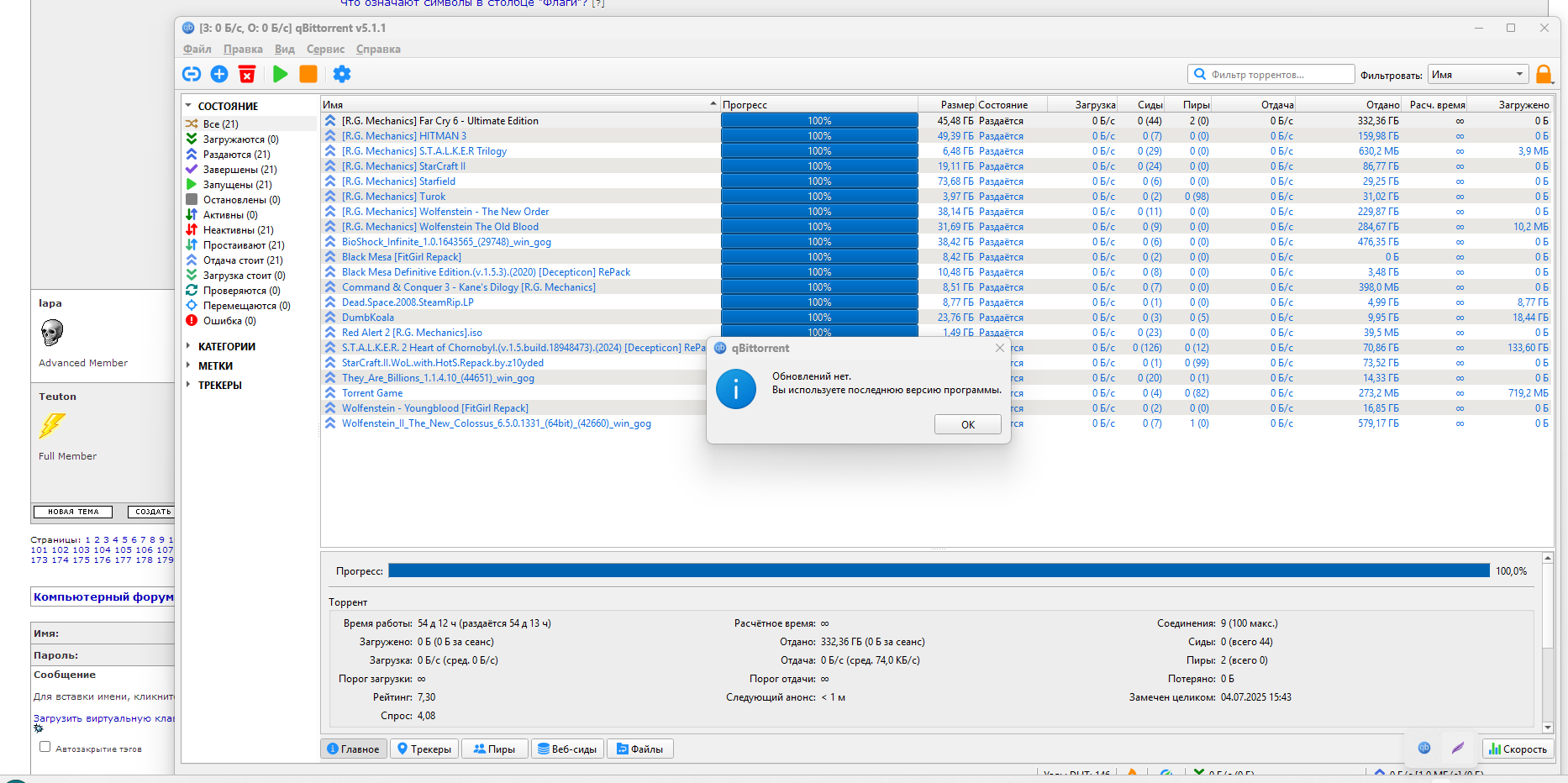The width and height of the screenshot is (1568, 783).
Task: Switch to the Трекеры tab
Action: tap(424, 749)
